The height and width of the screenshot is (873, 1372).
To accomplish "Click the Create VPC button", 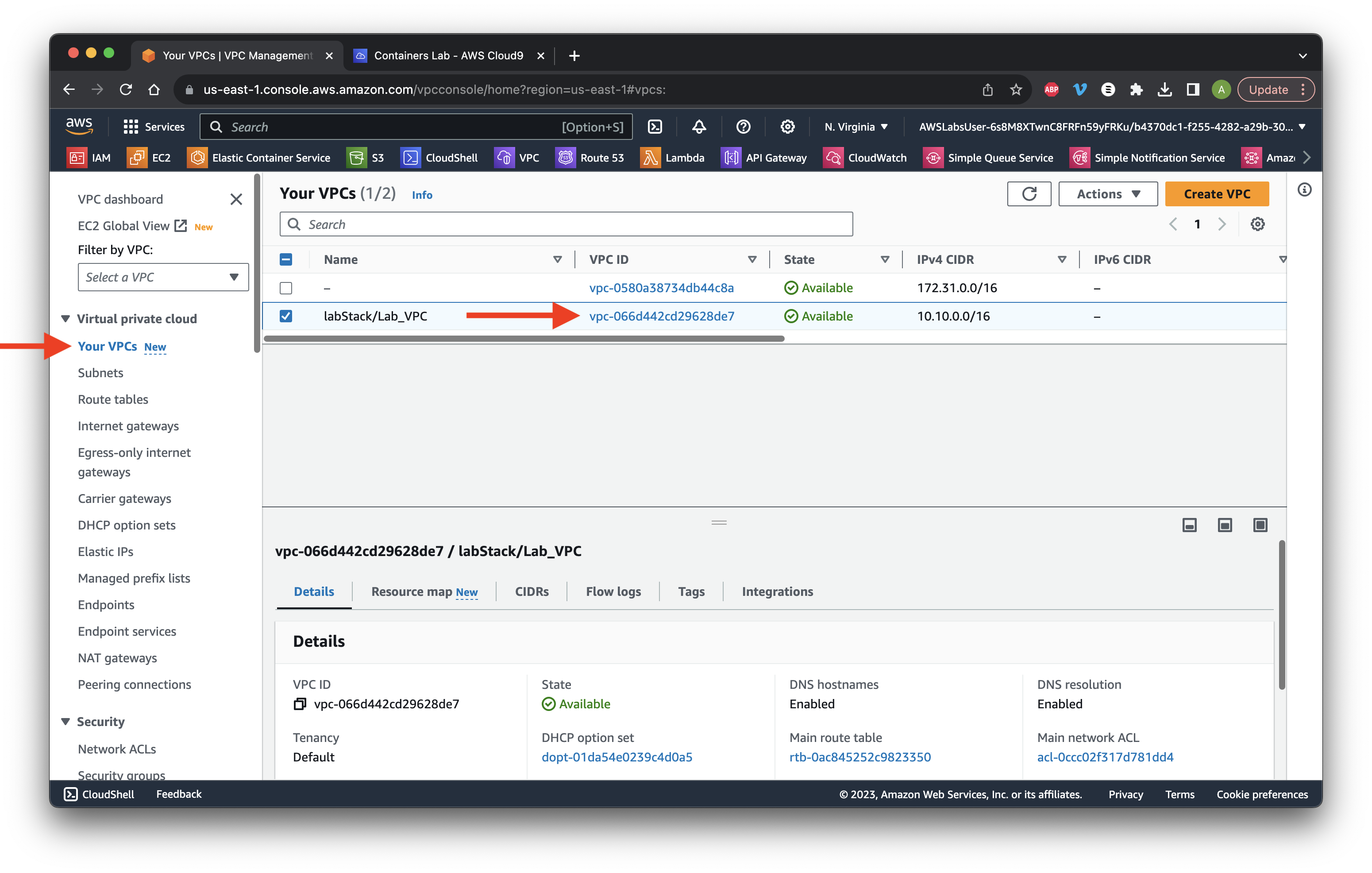I will pos(1217,194).
